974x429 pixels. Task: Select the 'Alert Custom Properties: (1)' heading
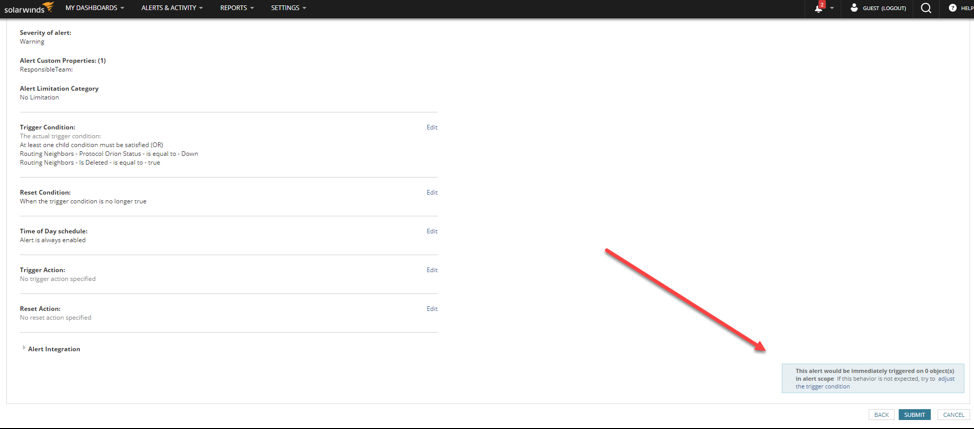tap(63, 61)
